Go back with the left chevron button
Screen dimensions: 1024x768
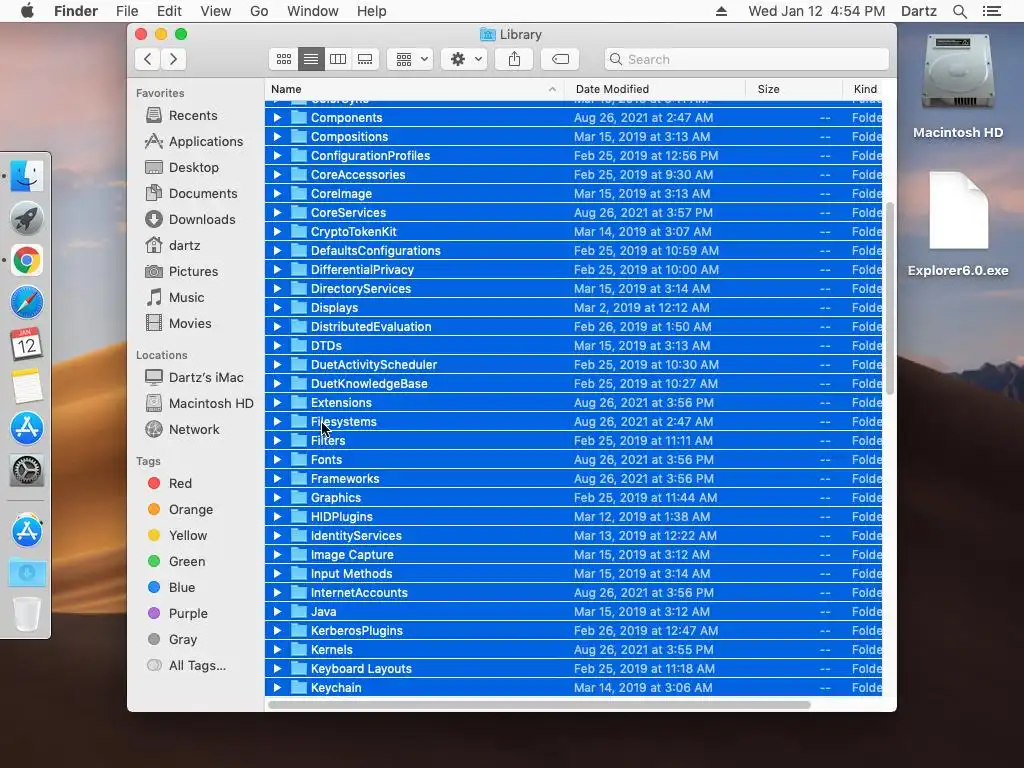click(148, 59)
